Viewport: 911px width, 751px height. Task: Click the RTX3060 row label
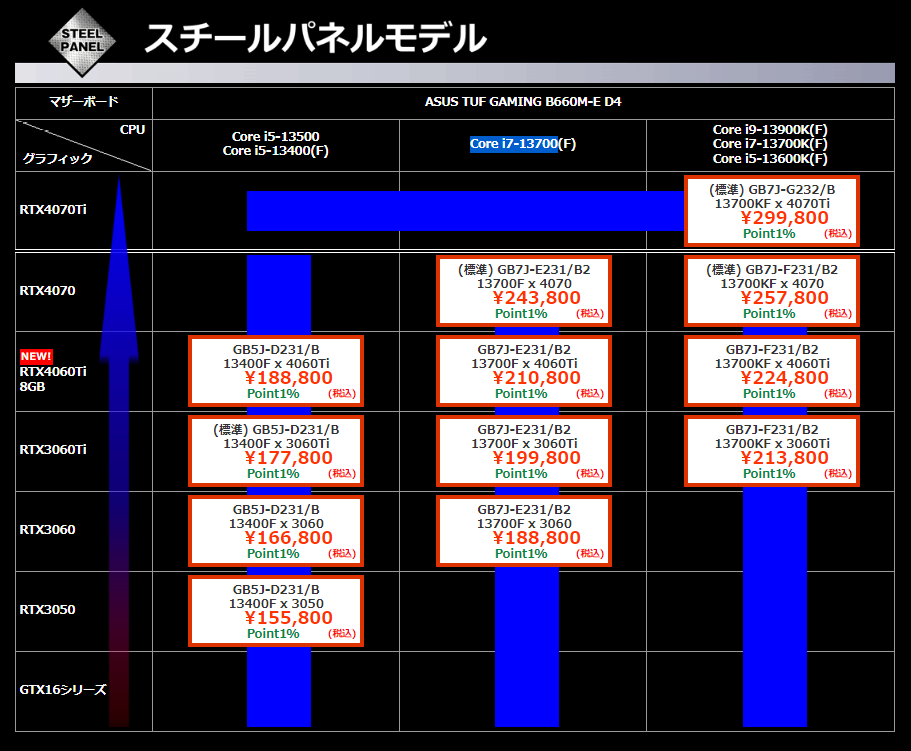click(47, 530)
